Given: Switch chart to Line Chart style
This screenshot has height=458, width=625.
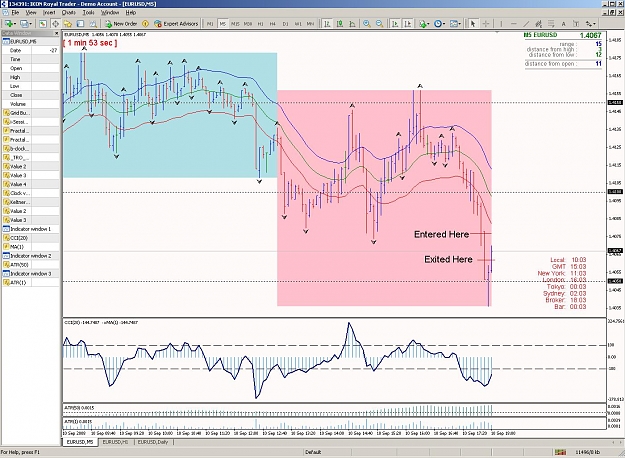Looking at the screenshot, I should pyautogui.click(x=352, y=24).
